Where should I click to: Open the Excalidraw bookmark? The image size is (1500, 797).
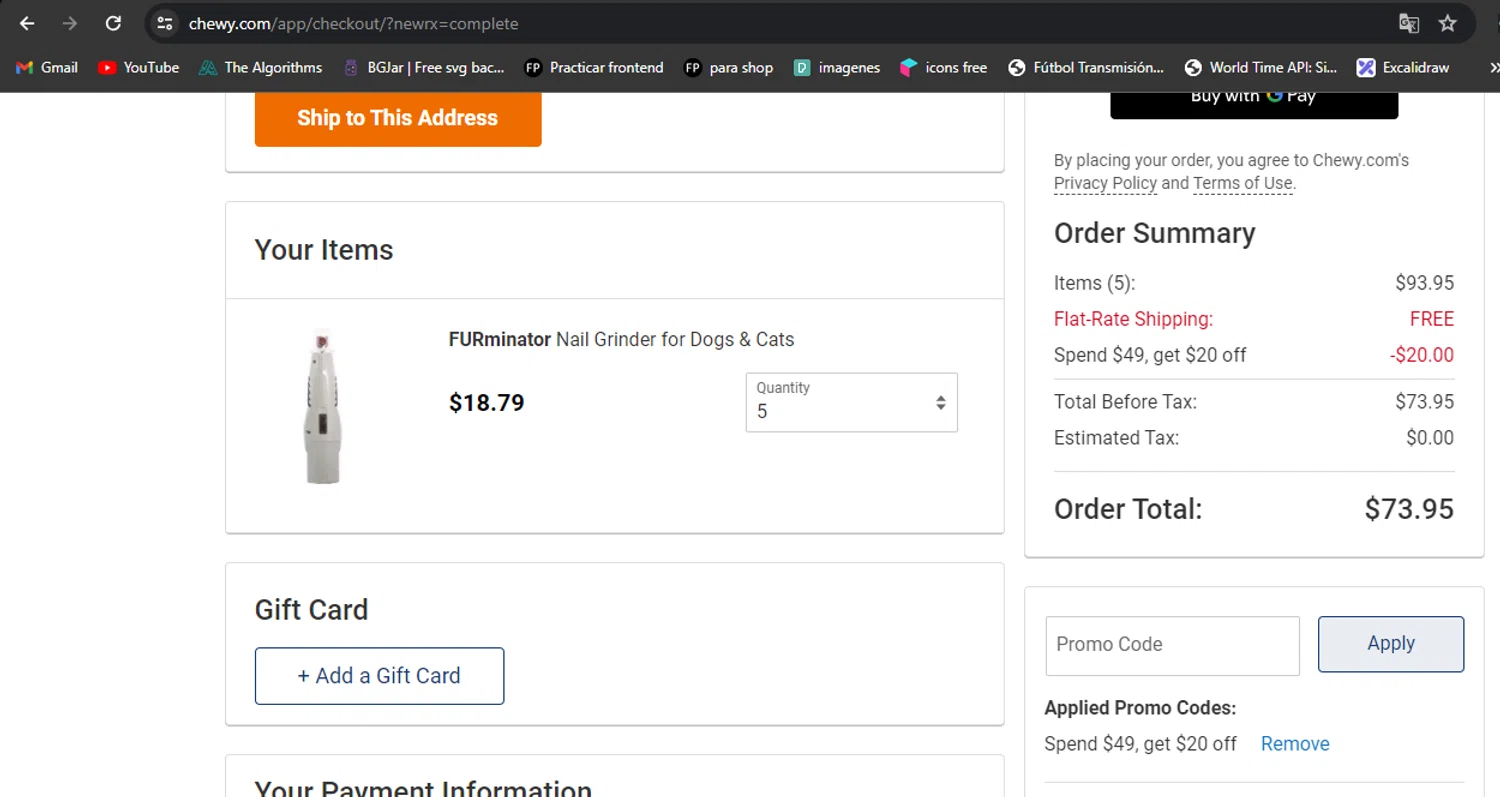point(1403,67)
